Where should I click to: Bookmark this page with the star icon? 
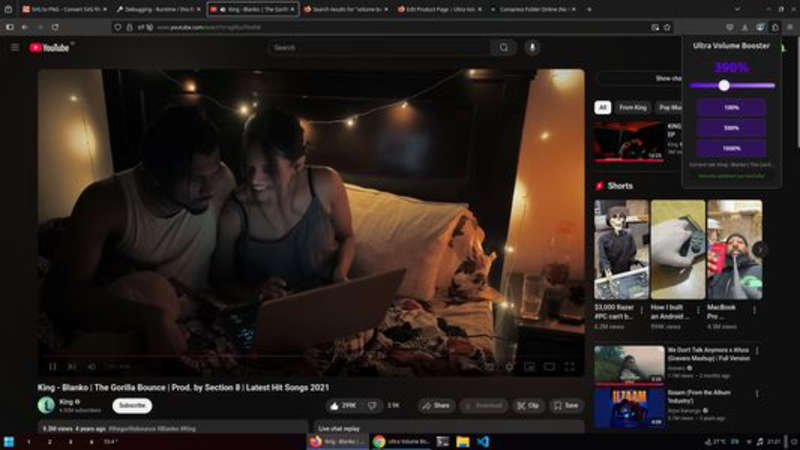click(667, 27)
